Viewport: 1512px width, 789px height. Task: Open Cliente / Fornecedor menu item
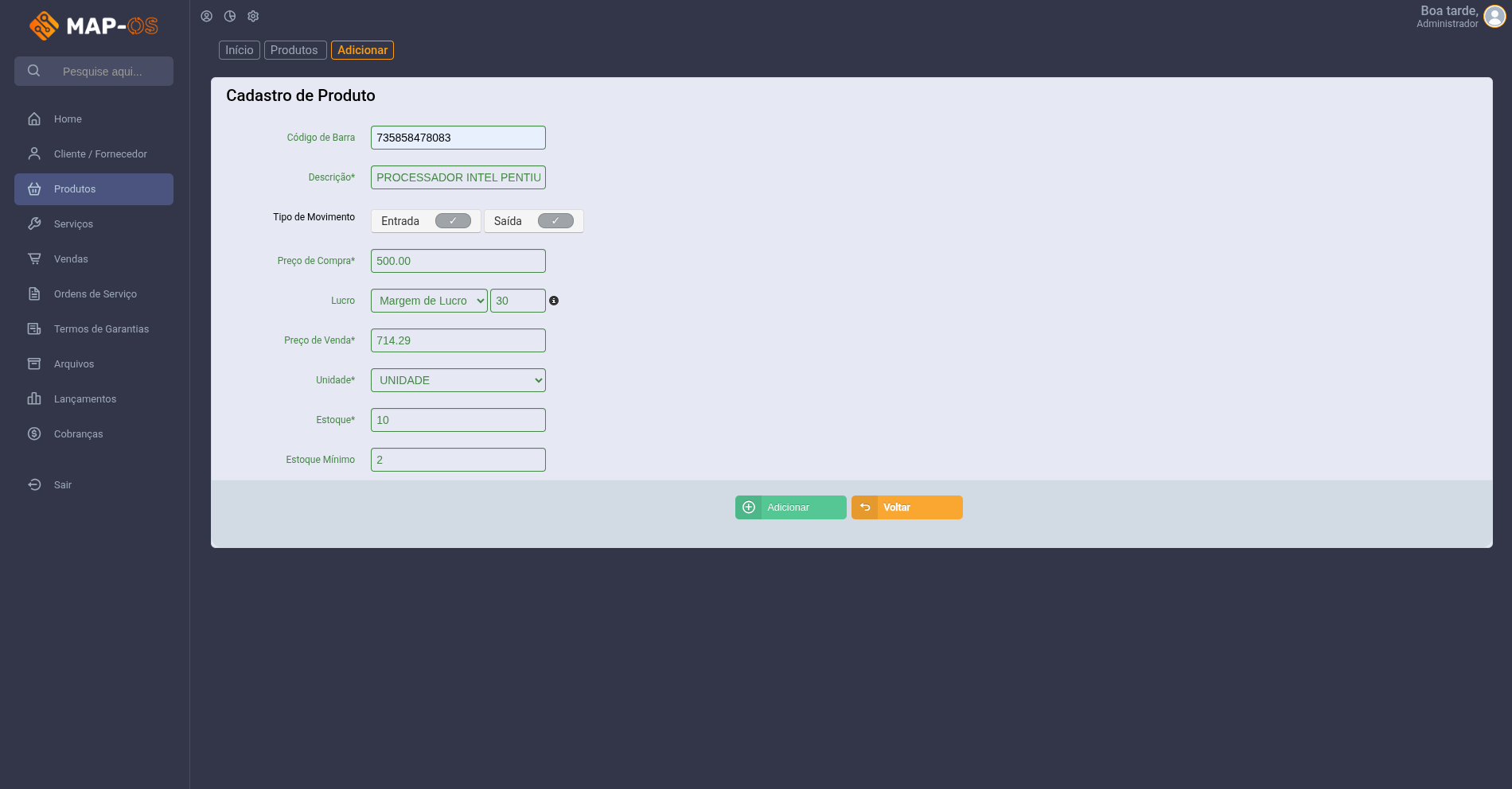94,154
